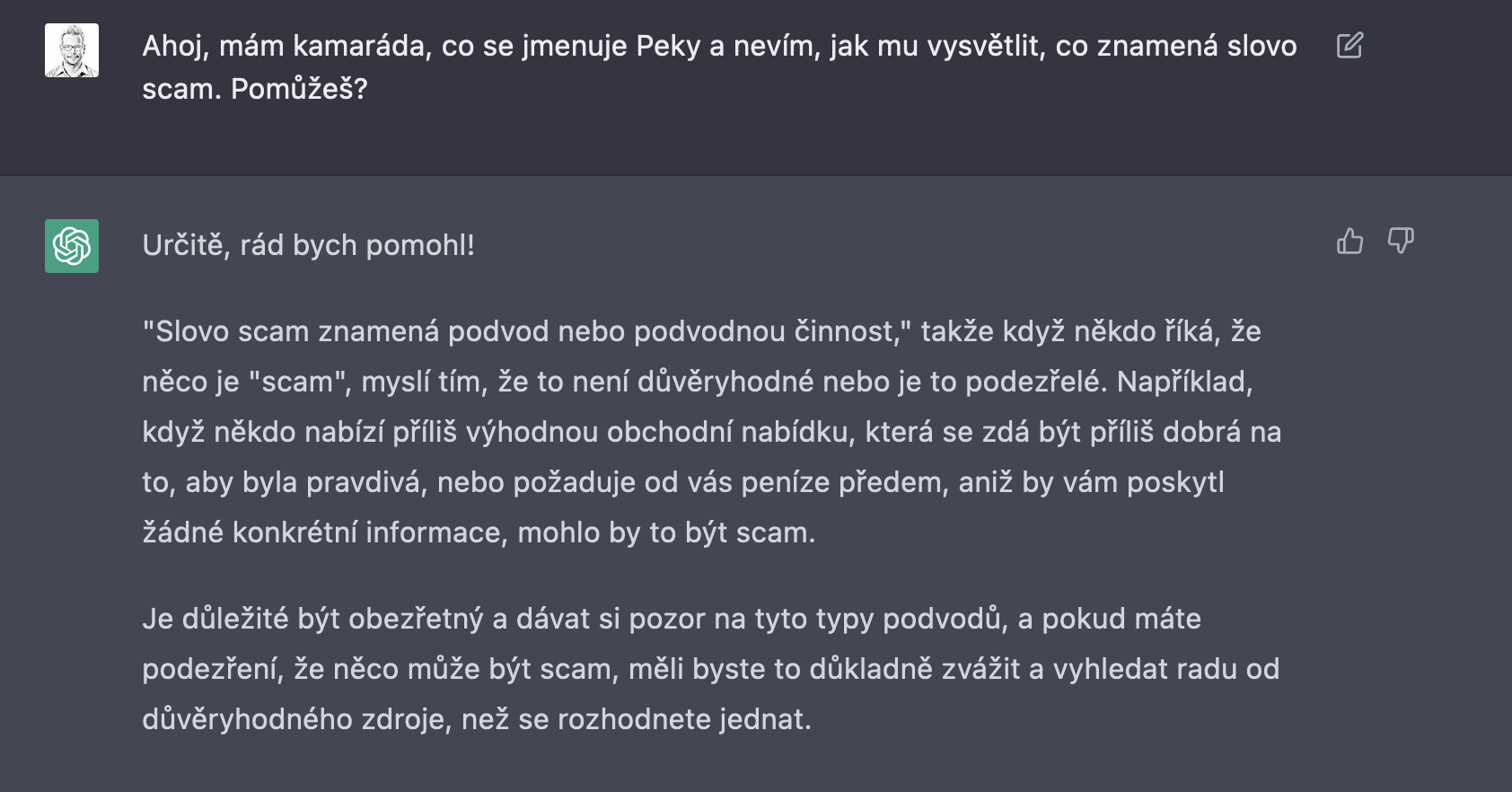
Task: Click the line starting "podezření, že něco může"
Action: pyautogui.click(x=709, y=669)
